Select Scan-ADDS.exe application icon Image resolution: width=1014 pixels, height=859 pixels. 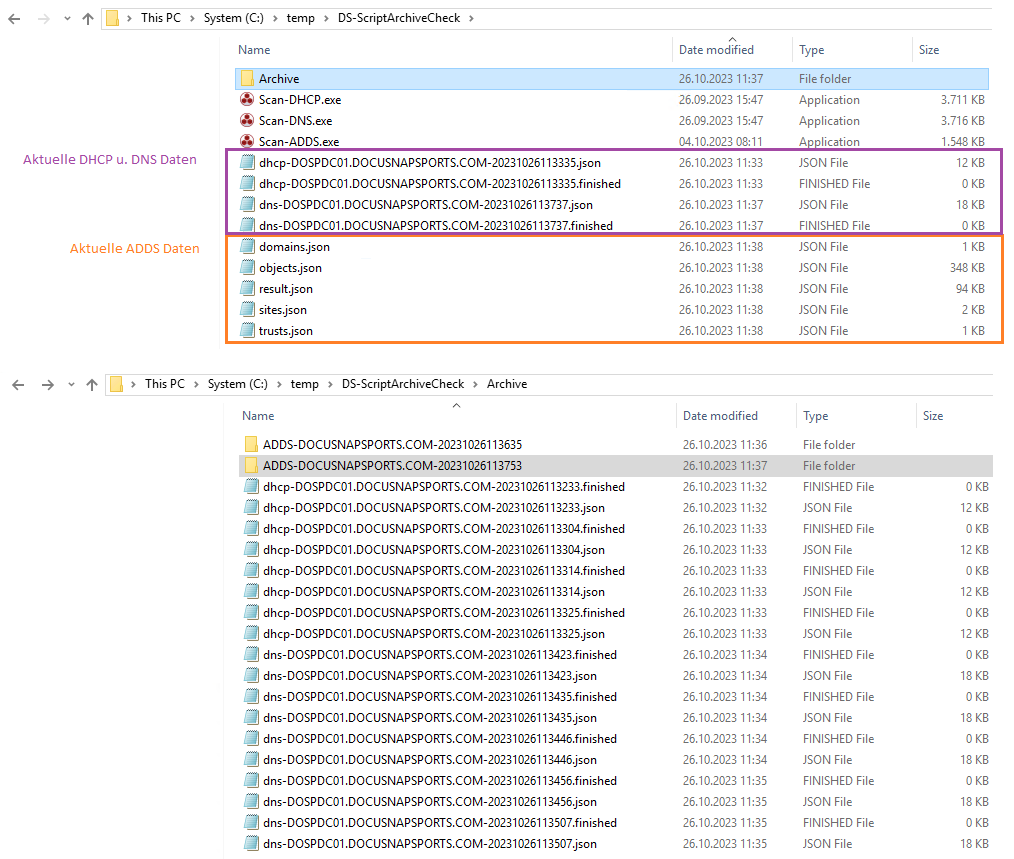[x=247, y=140]
